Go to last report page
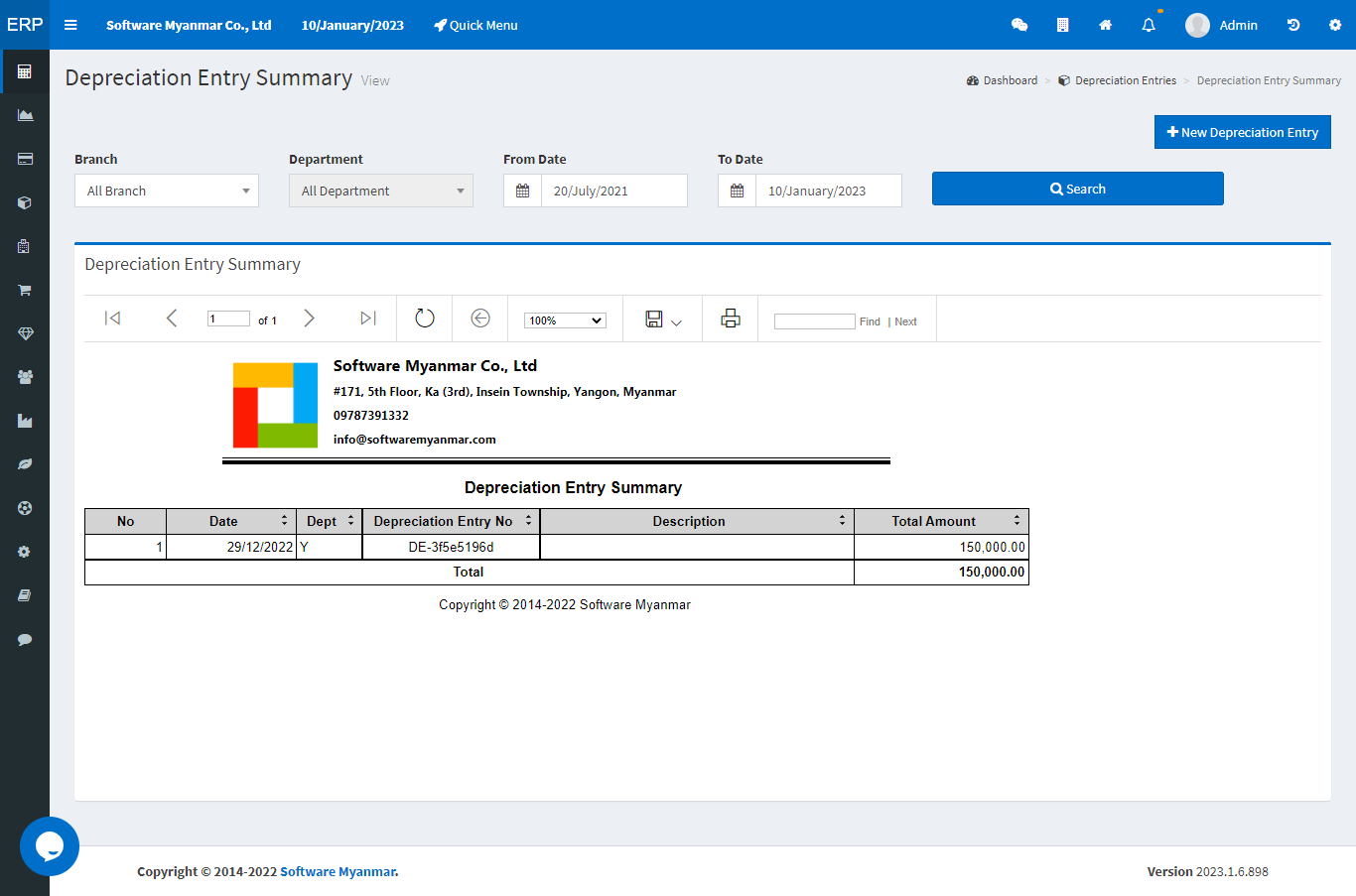 coord(368,318)
